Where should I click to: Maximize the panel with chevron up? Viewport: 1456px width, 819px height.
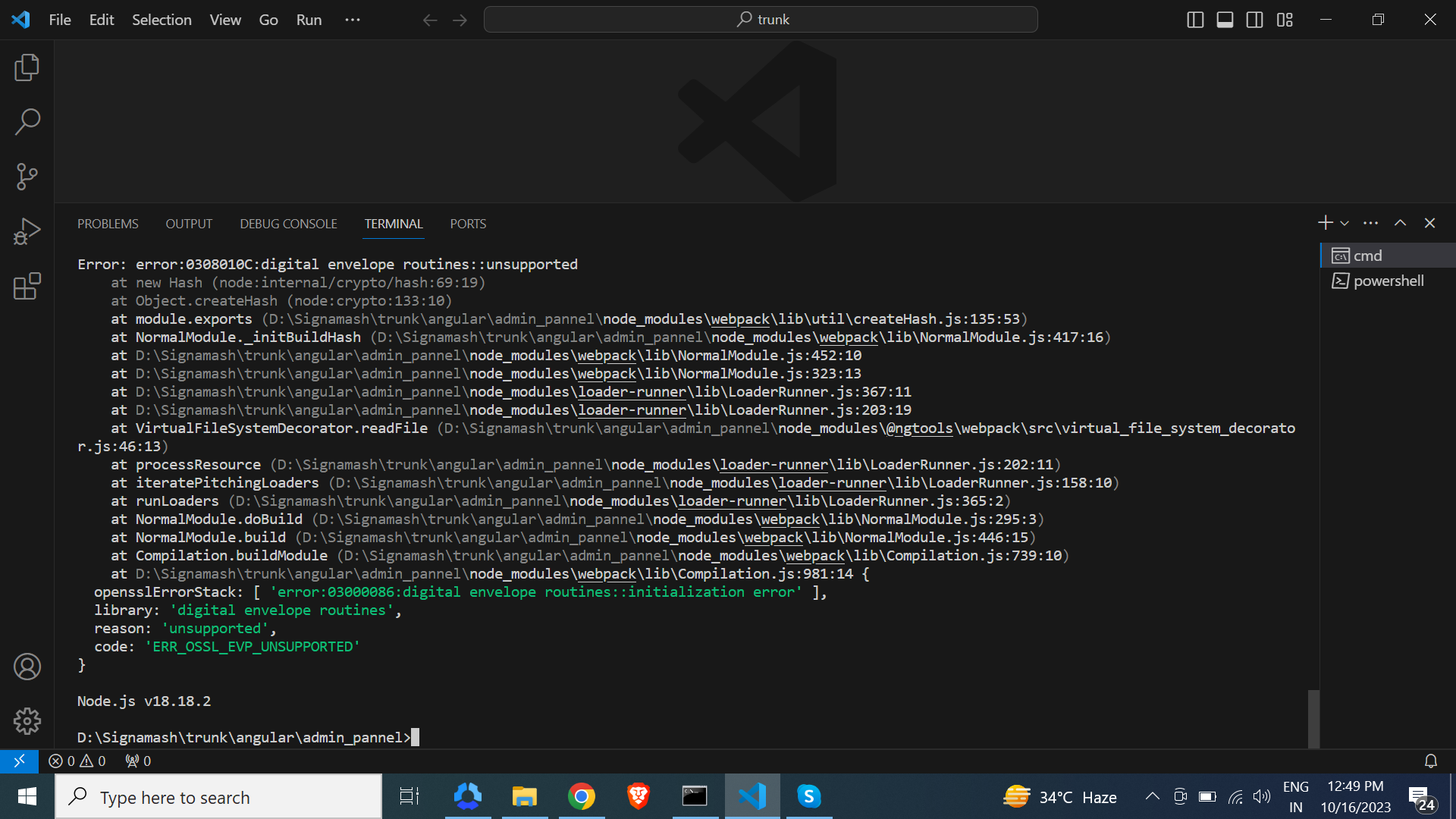tap(1400, 223)
